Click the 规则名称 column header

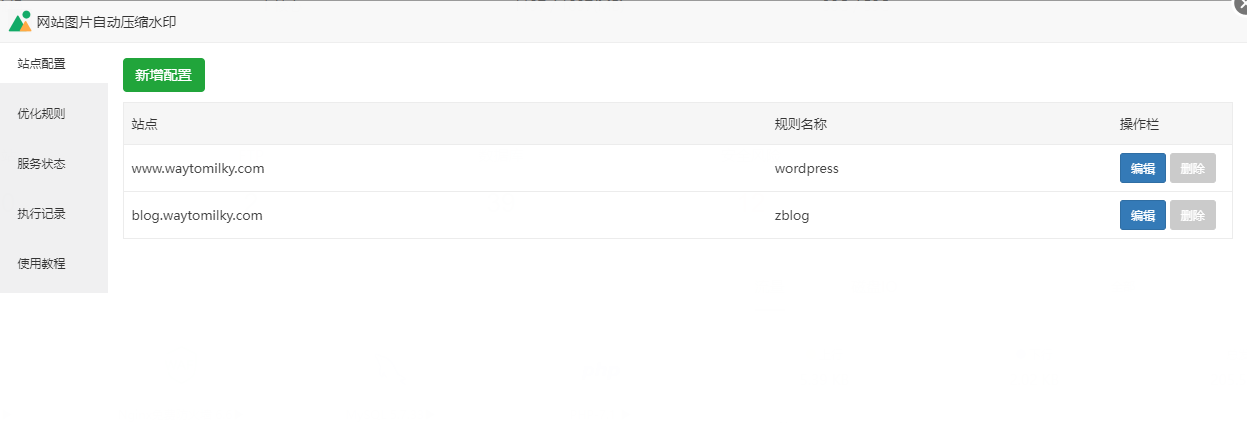pos(801,124)
